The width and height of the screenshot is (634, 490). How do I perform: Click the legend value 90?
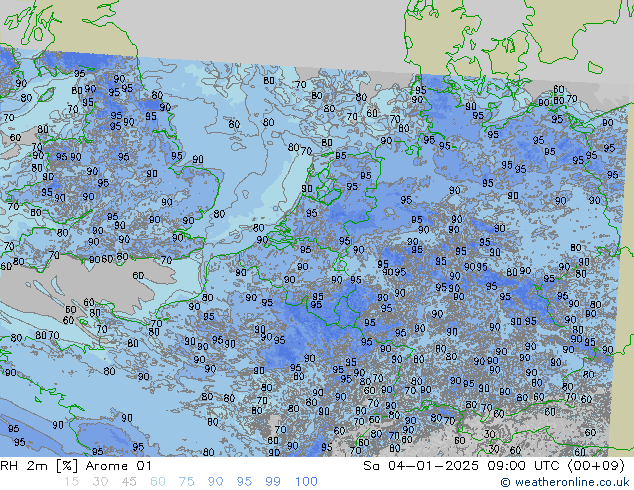(215, 482)
